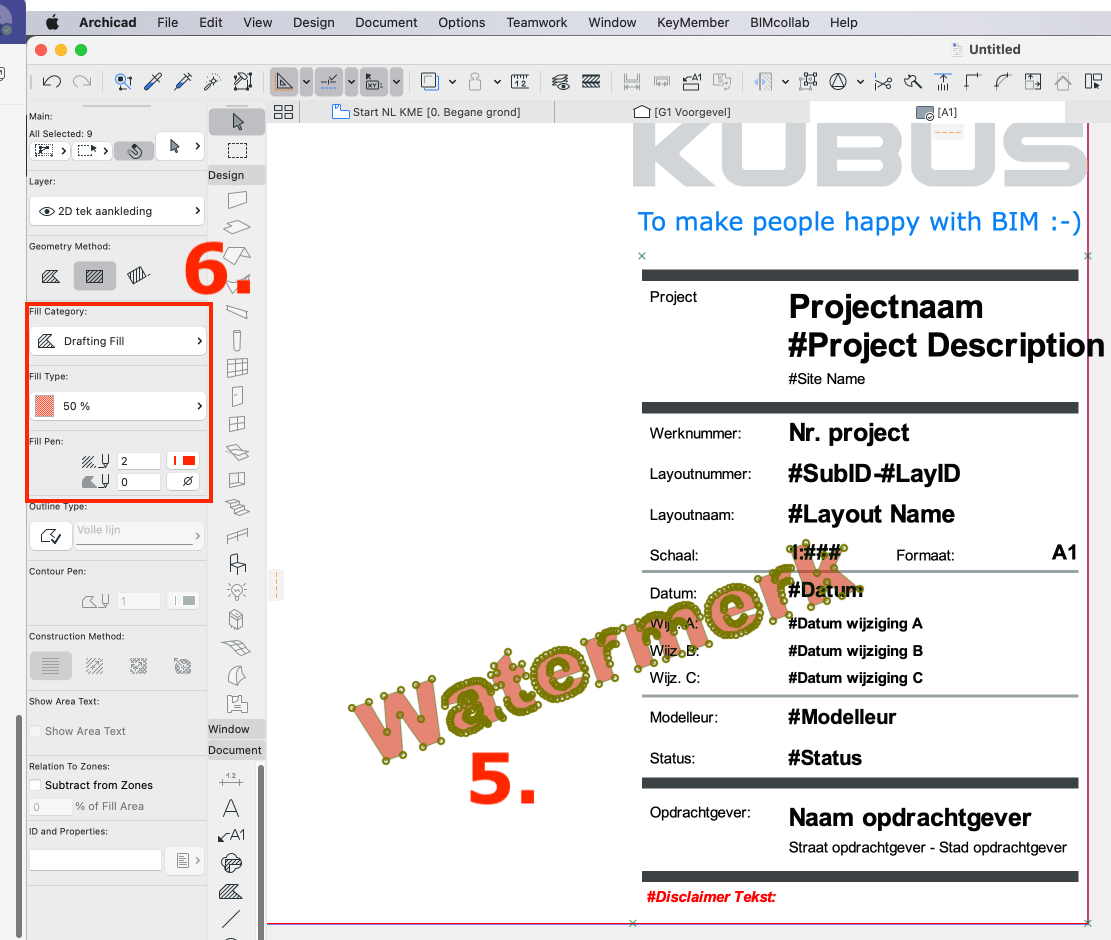Select the Text tool letter A

(231, 808)
